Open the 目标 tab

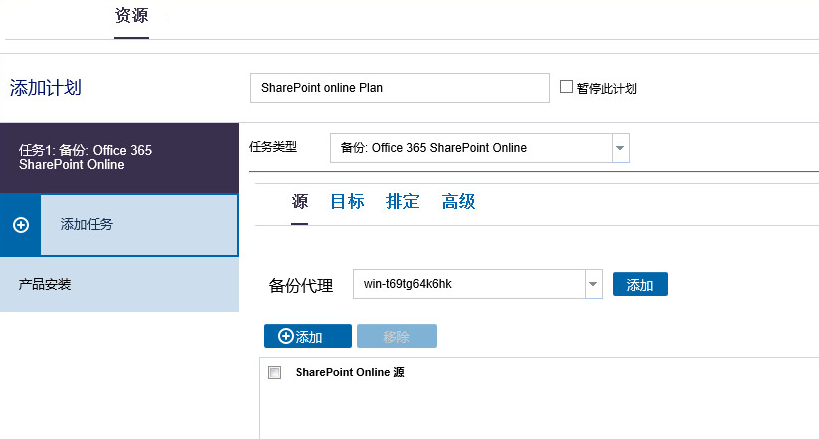347,202
